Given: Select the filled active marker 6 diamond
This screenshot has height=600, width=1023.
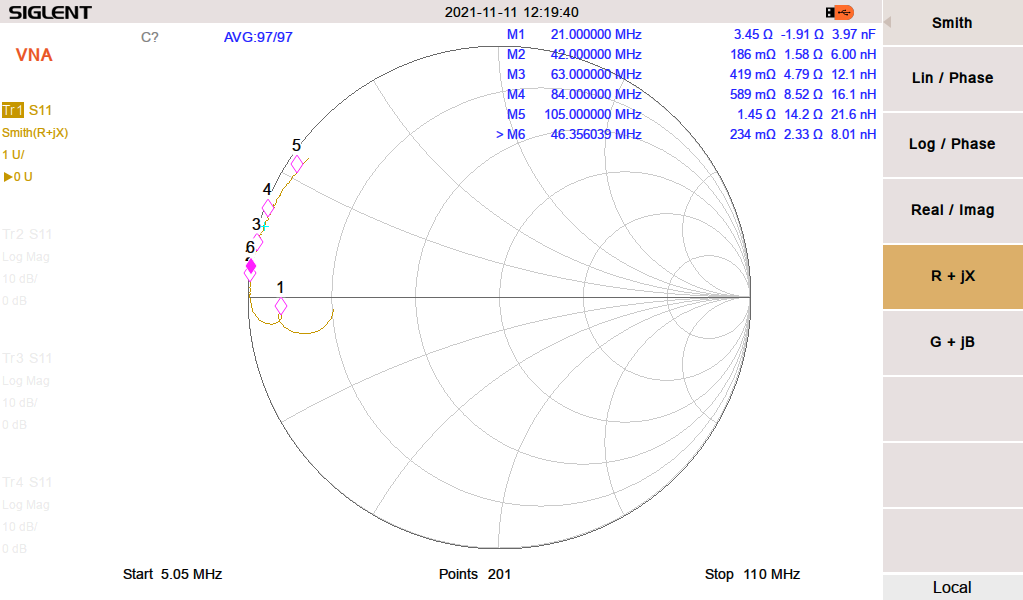Looking at the screenshot, I should [251, 265].
